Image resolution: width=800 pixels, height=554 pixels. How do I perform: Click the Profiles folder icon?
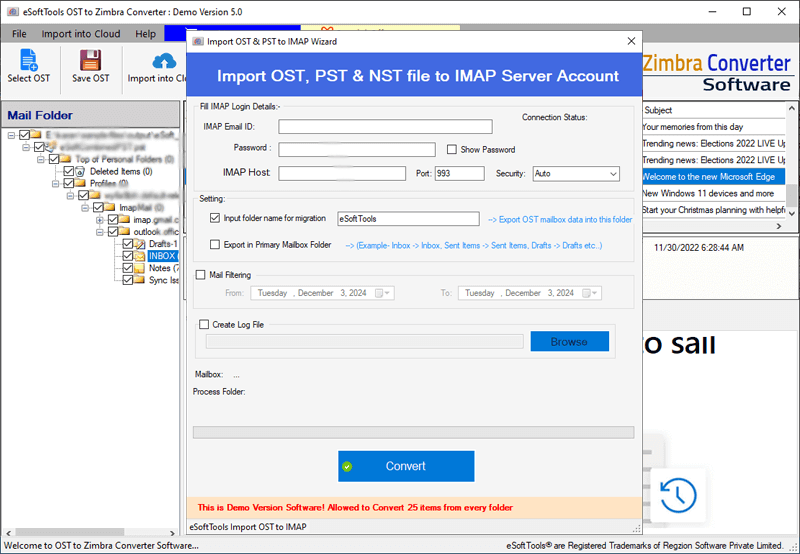[x=80, y=183]
